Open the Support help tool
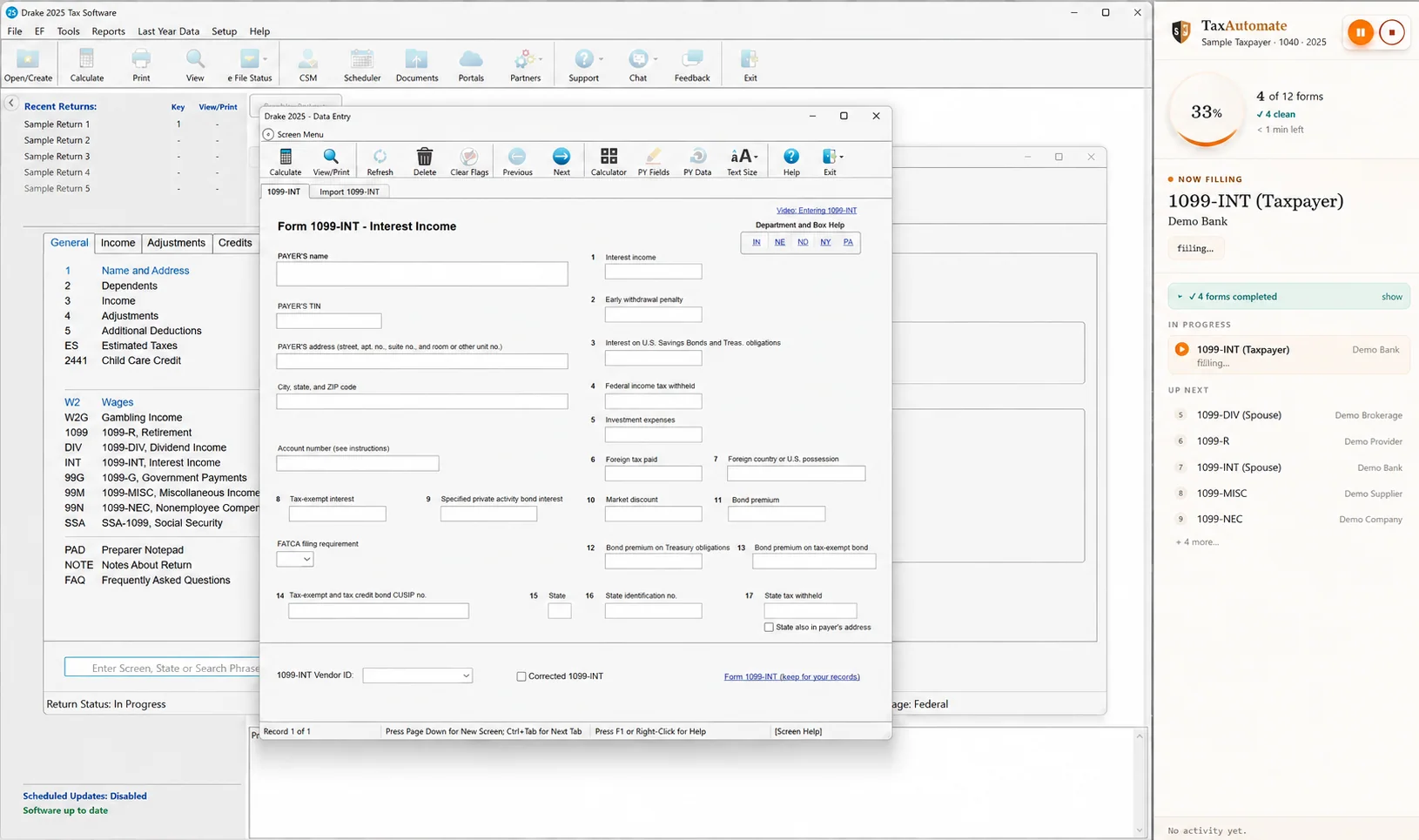This screenshot has height=840, width=1419. [584, 65]
